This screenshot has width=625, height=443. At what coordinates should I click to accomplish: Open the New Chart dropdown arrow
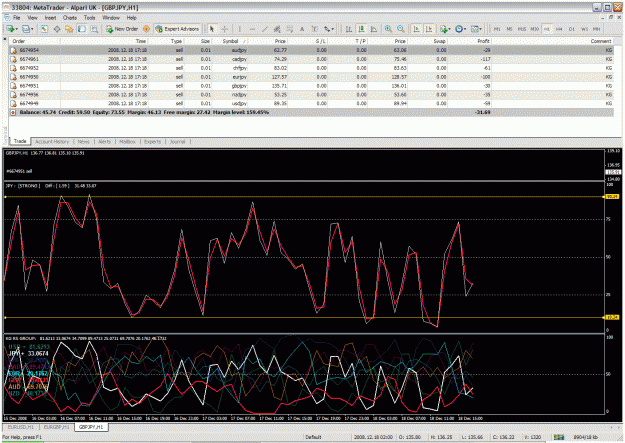[x=17, y=29]
